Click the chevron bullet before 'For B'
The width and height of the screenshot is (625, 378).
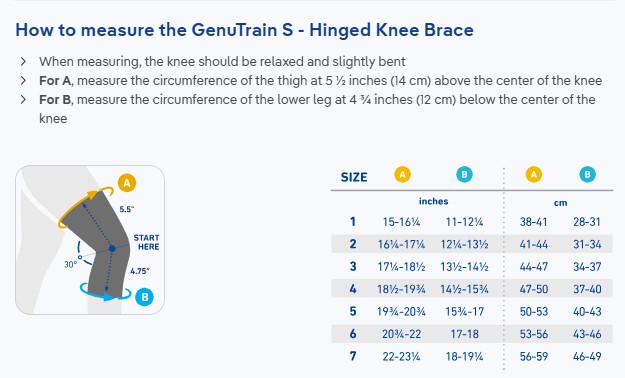pos(23,99)
